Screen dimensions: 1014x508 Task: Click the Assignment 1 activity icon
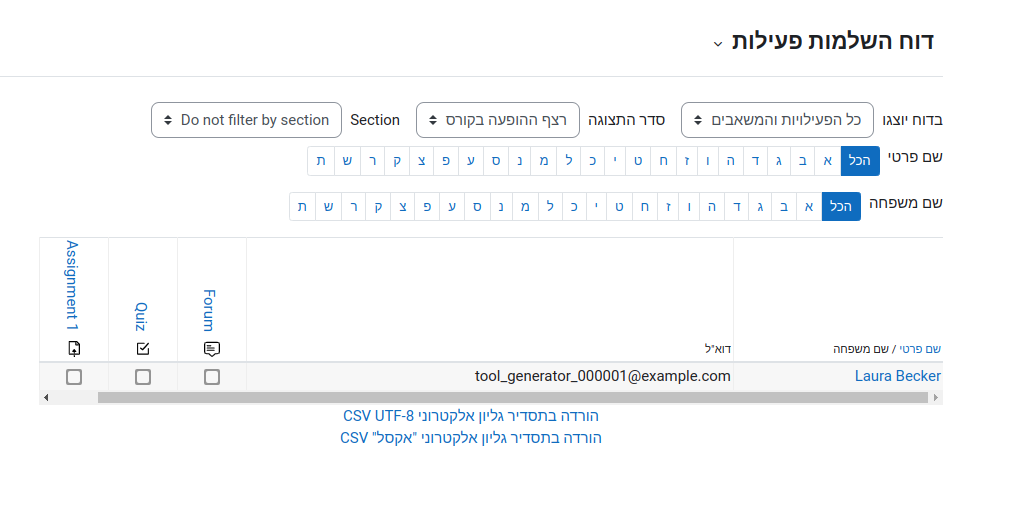[74, 349]
